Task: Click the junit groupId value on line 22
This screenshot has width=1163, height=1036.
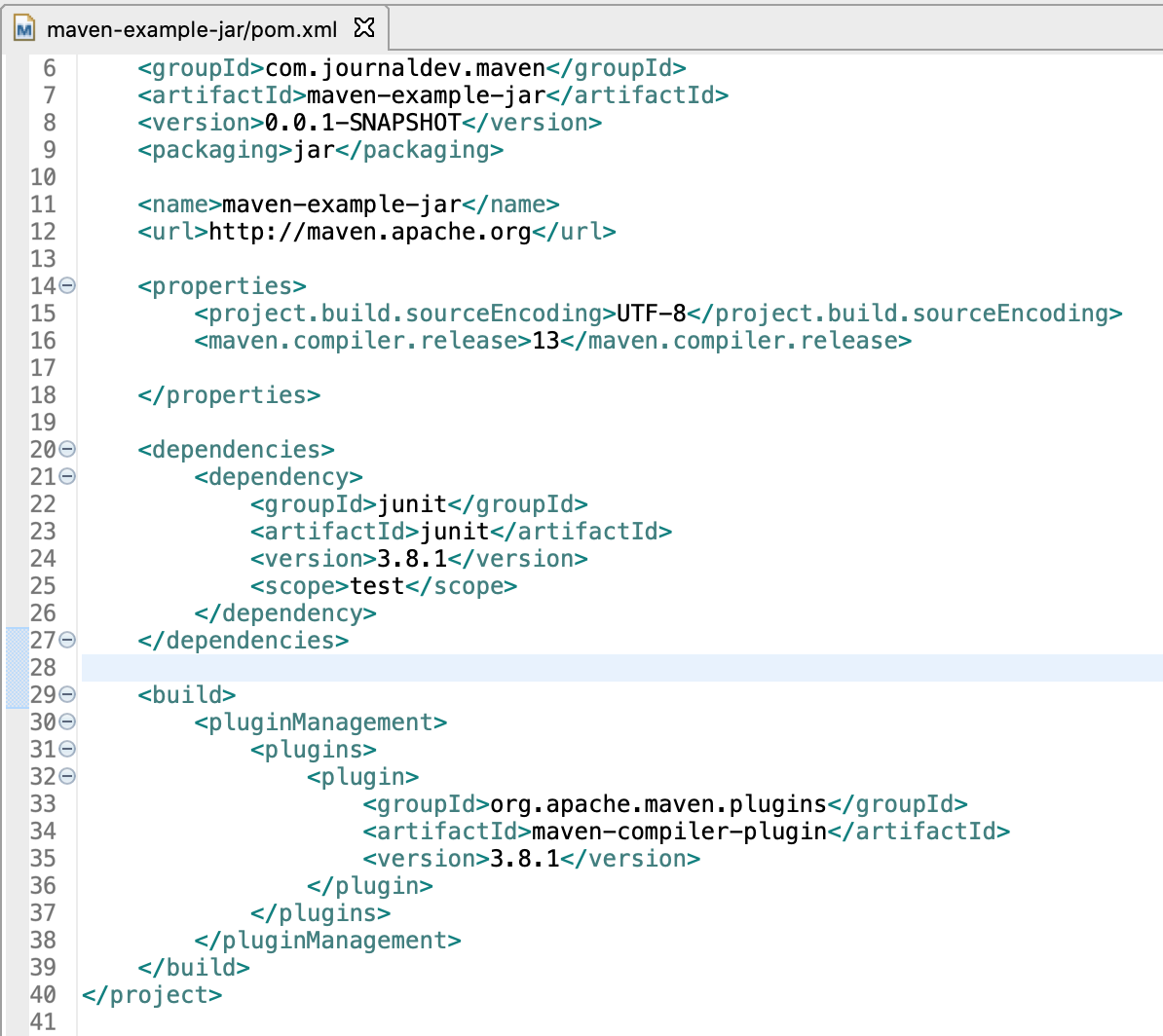Action: tap(412, 504)
